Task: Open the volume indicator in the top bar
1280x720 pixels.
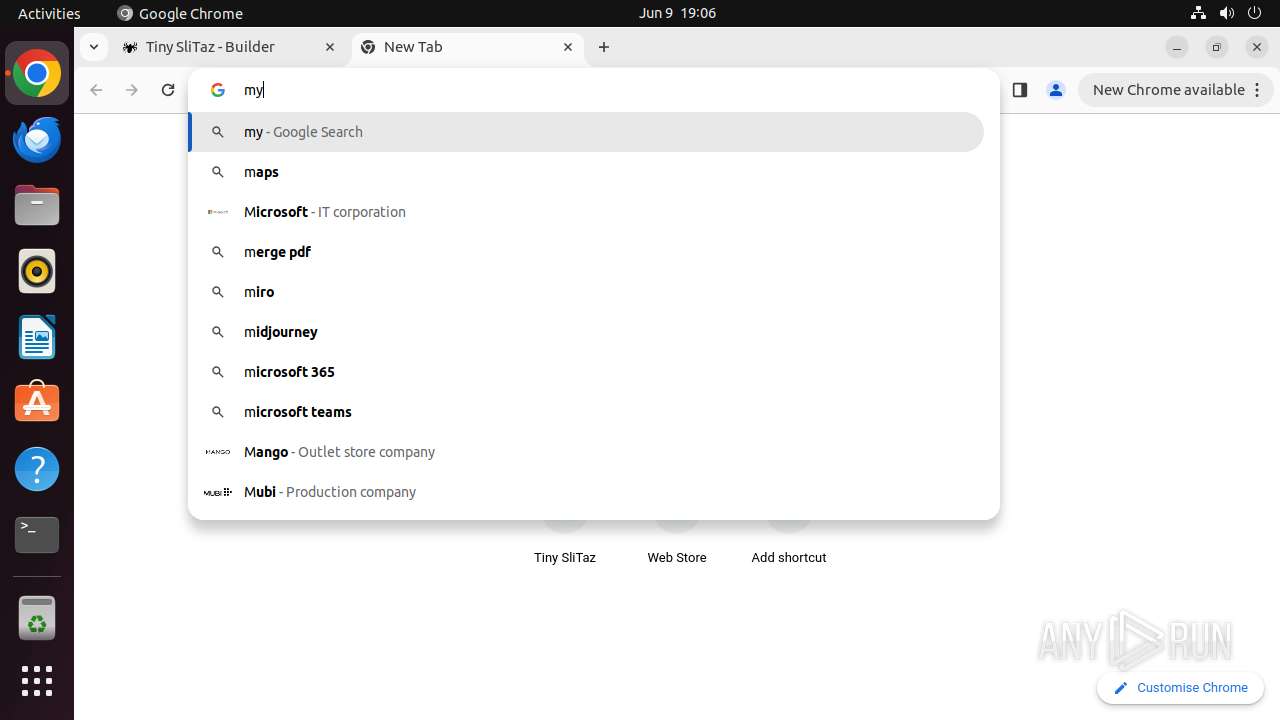Action: point(1226,13)
